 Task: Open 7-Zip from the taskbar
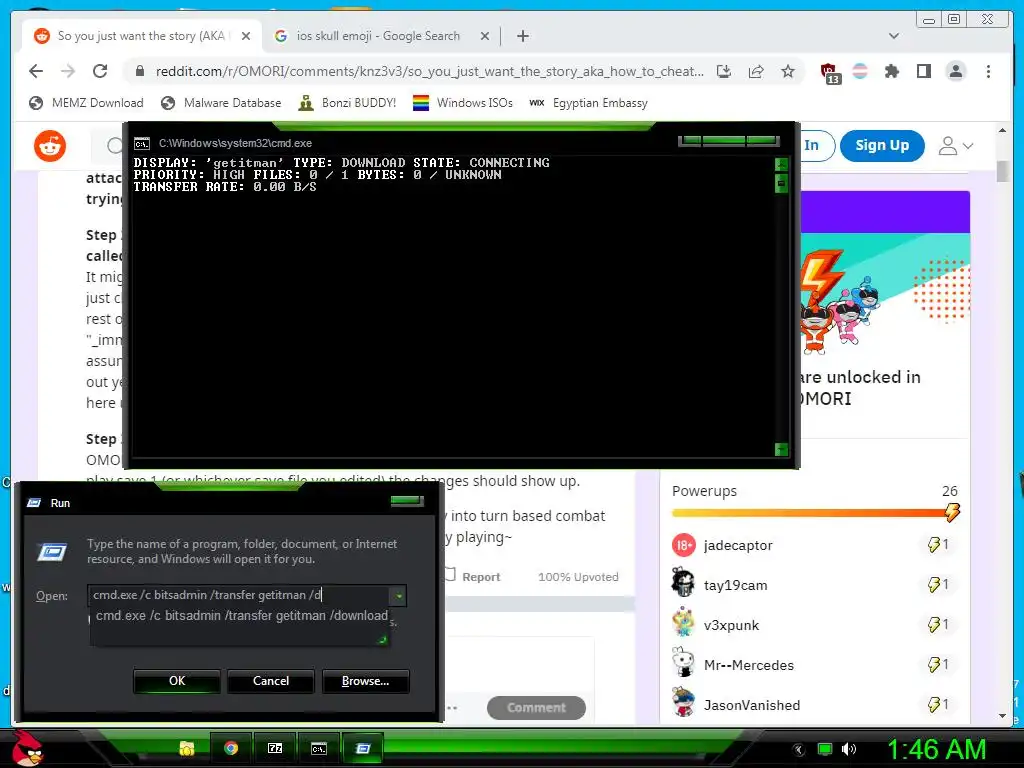[x=275, y=748]
